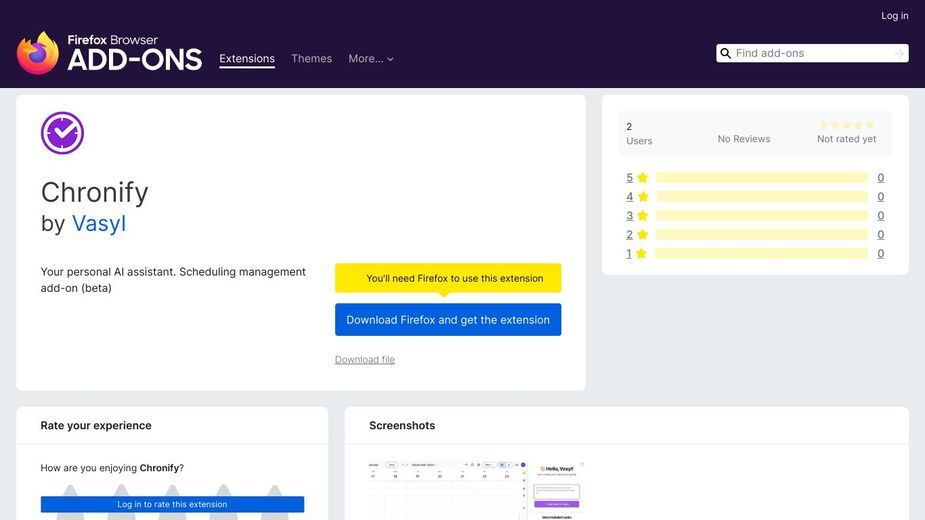
Task: Click the Screenshots heading
Action: (x=402, y=426)
